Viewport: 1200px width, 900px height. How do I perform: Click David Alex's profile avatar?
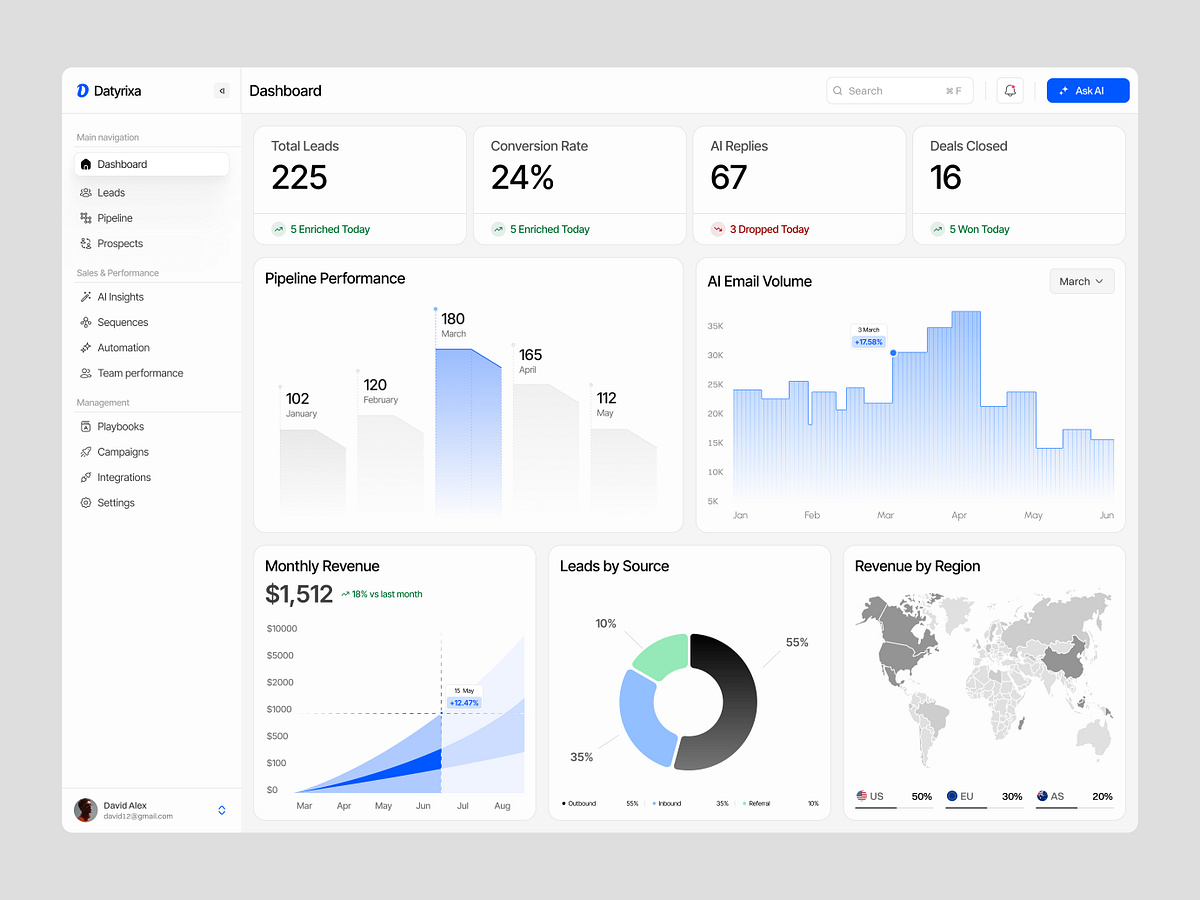pos(86,810)
